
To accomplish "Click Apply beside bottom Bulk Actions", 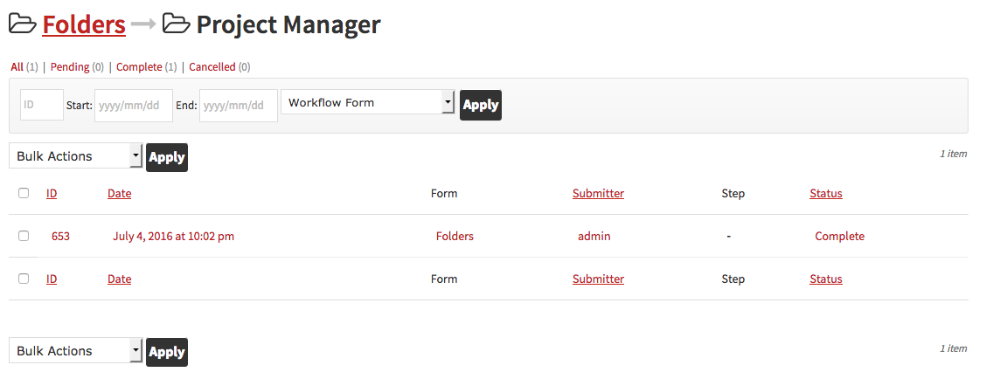I will pos(167,352).
